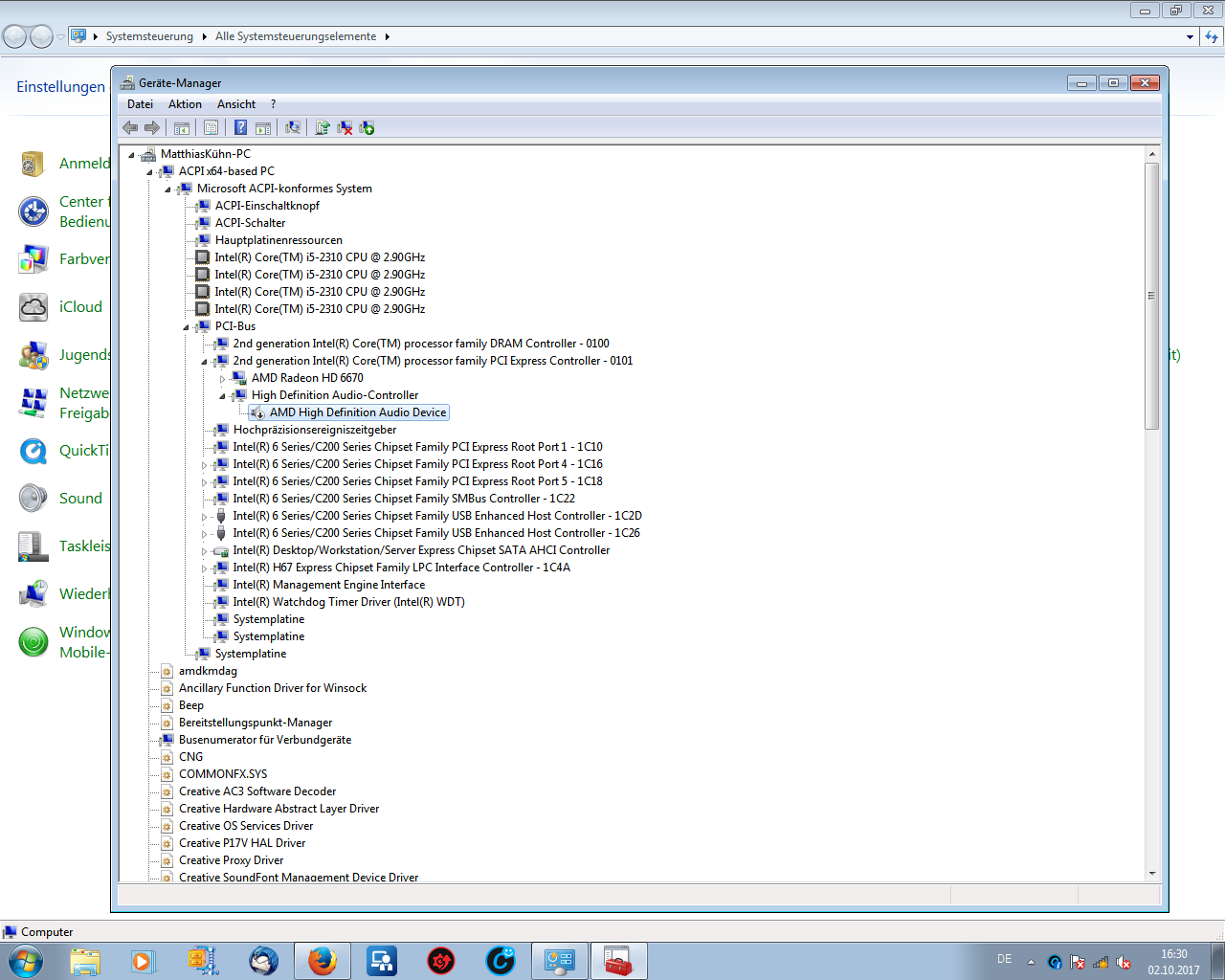This screenshot has width=1225, height=980.
Task: Select Creative Hardware Abstract Layer Driver
Action: coord(278,809)
